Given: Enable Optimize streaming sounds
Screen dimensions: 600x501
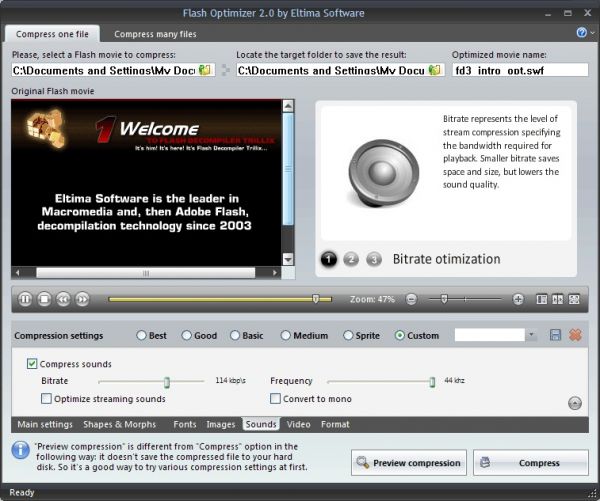Looking at the screenshot, I should tap(46, 399).
